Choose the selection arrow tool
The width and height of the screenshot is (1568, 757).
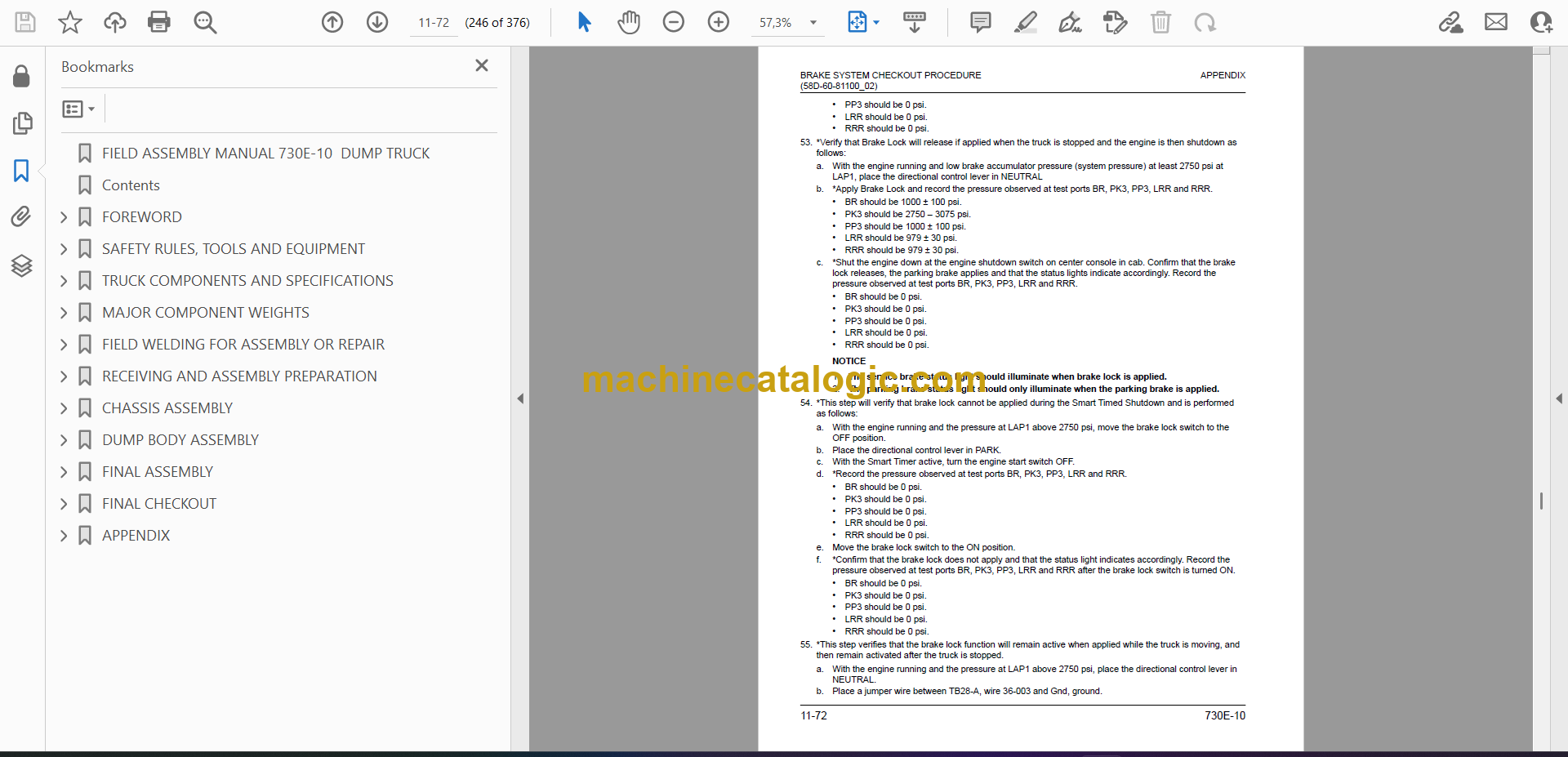tap(584, 22)
